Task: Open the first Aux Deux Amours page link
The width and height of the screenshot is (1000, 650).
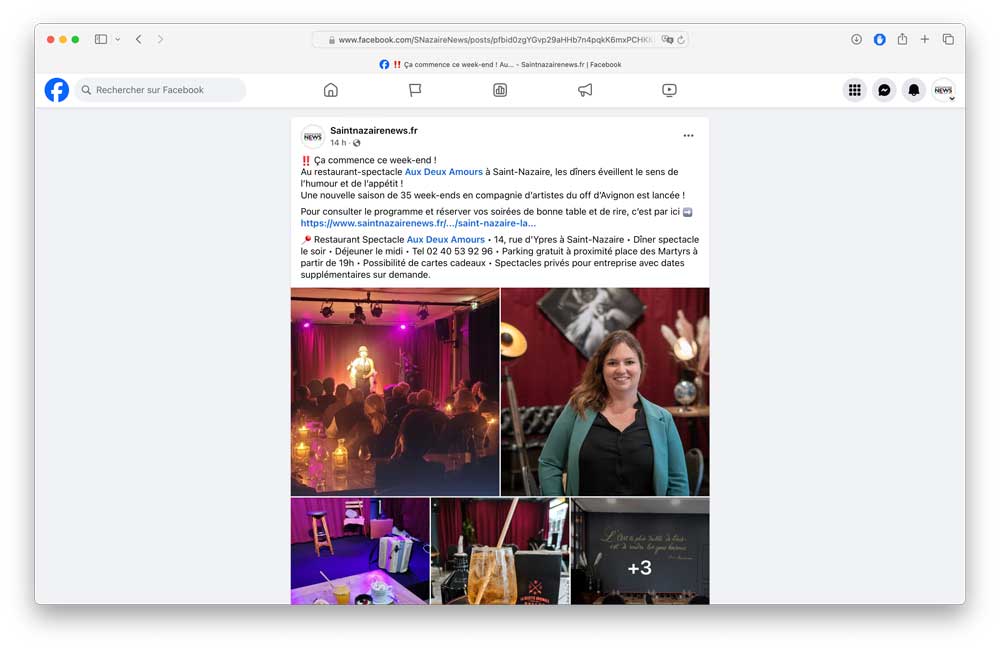Action: [443, 172]
